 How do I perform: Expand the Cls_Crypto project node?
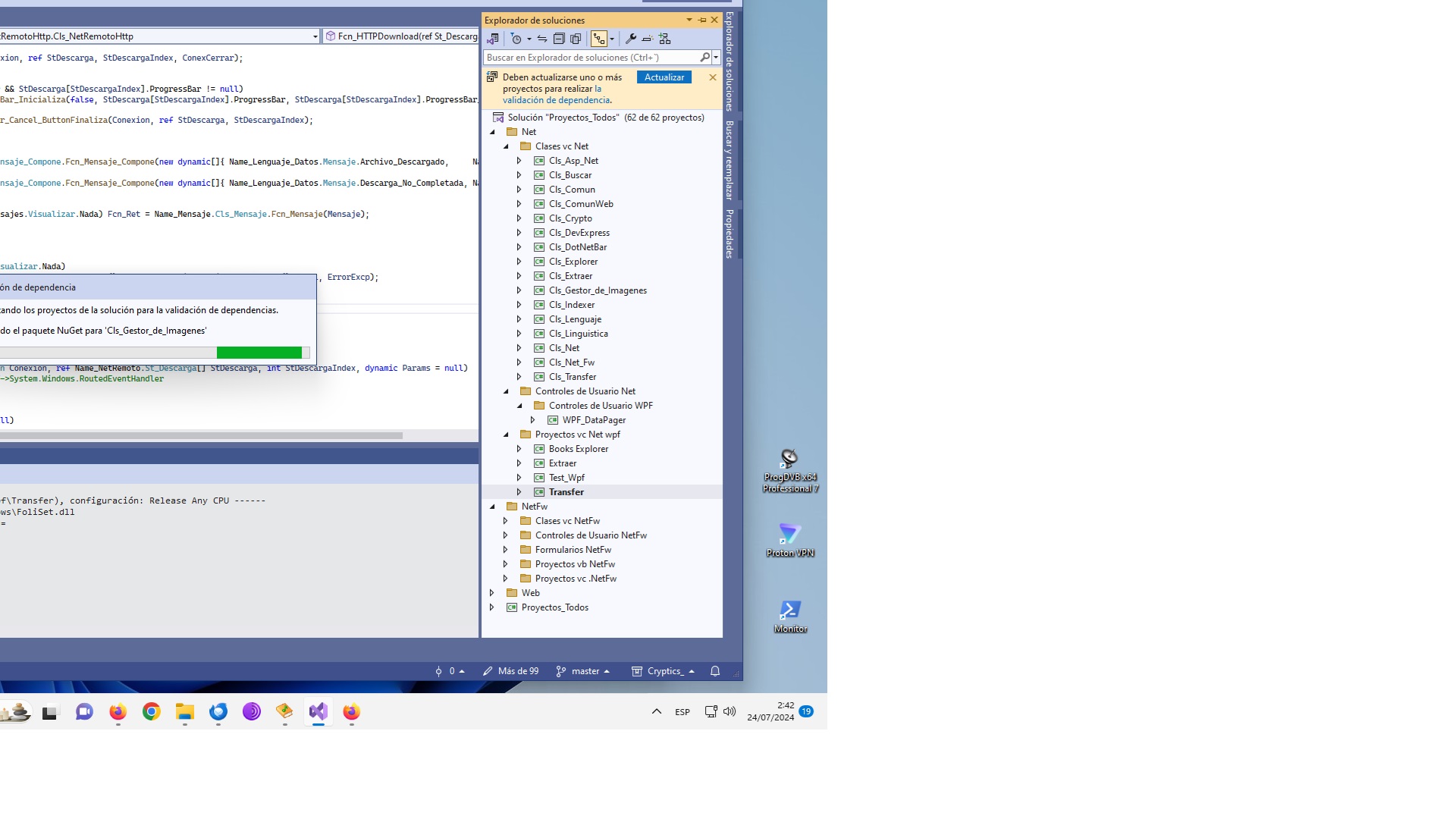pyautogui.click(x=519, y=218)
